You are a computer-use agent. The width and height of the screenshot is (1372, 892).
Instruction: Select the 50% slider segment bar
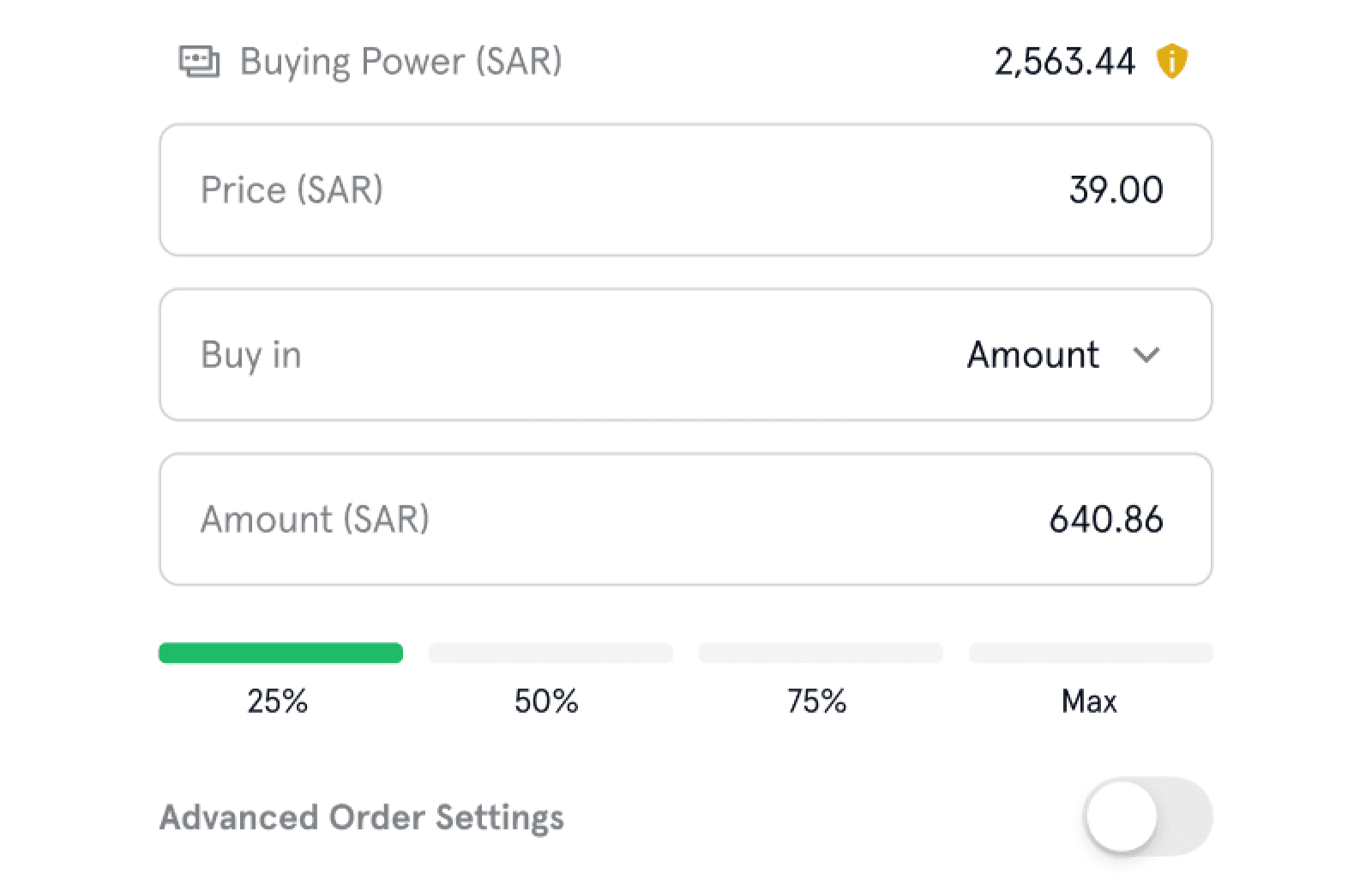pyautogui.click(x=551, y=654)
